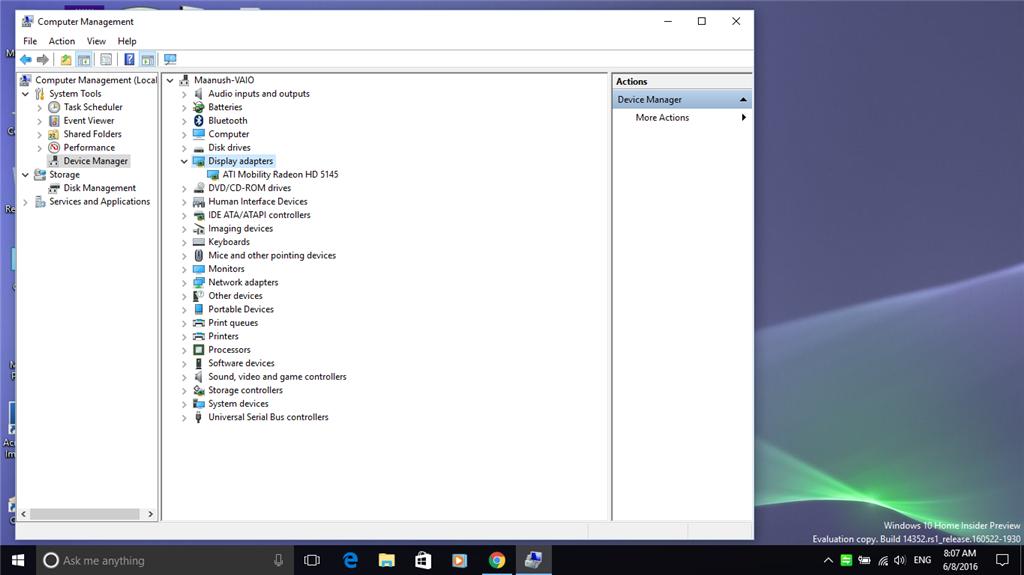Click the Mice and other pointing devices icon
This screenshot has width=1024, height=575.
pos(199,255)
